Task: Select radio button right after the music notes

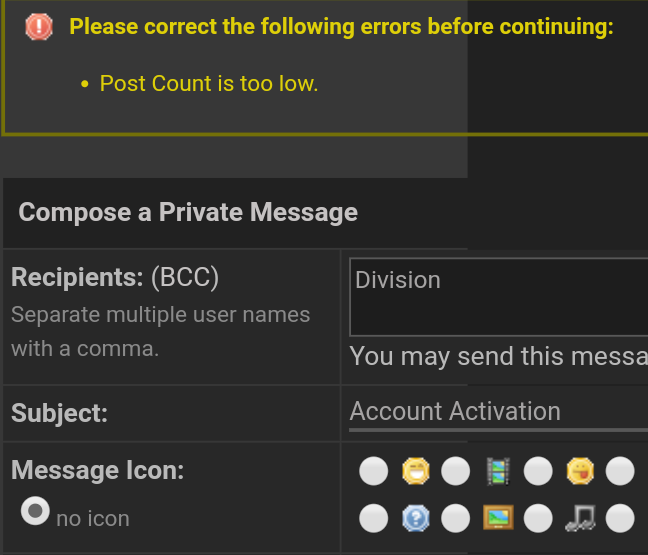Action: click(x=620, y=518)
